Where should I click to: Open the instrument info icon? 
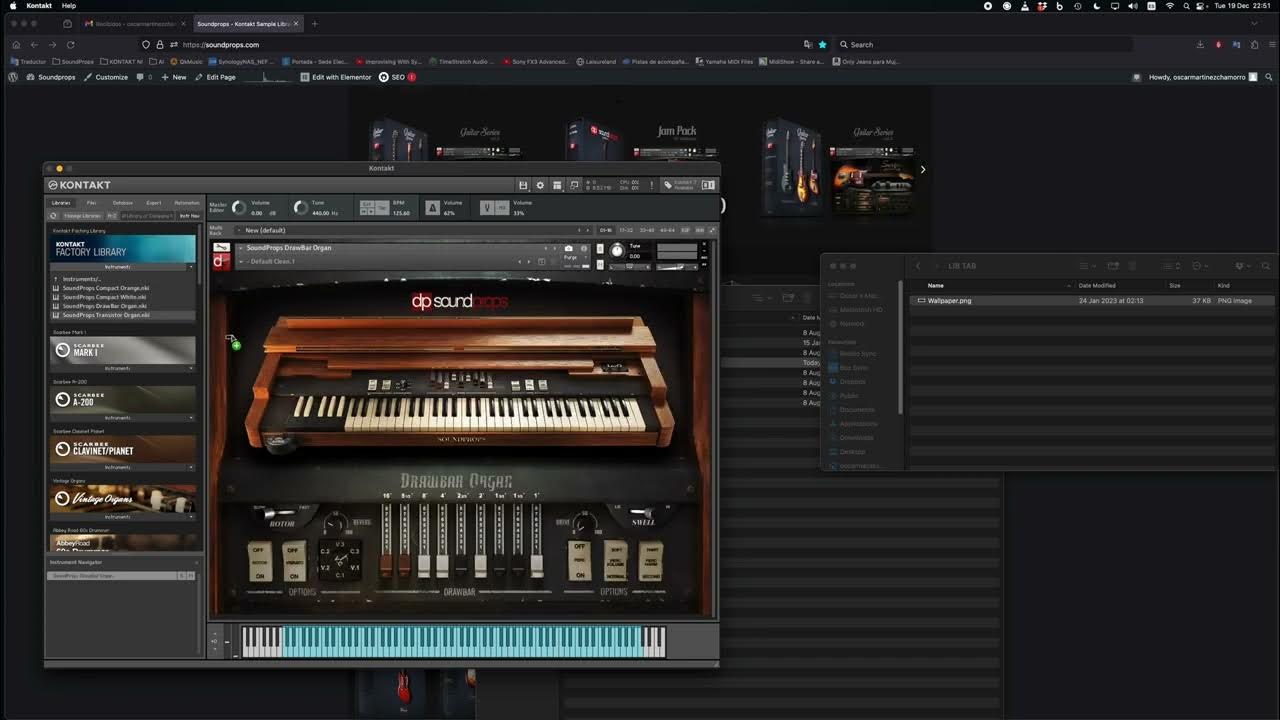[584, 248]
